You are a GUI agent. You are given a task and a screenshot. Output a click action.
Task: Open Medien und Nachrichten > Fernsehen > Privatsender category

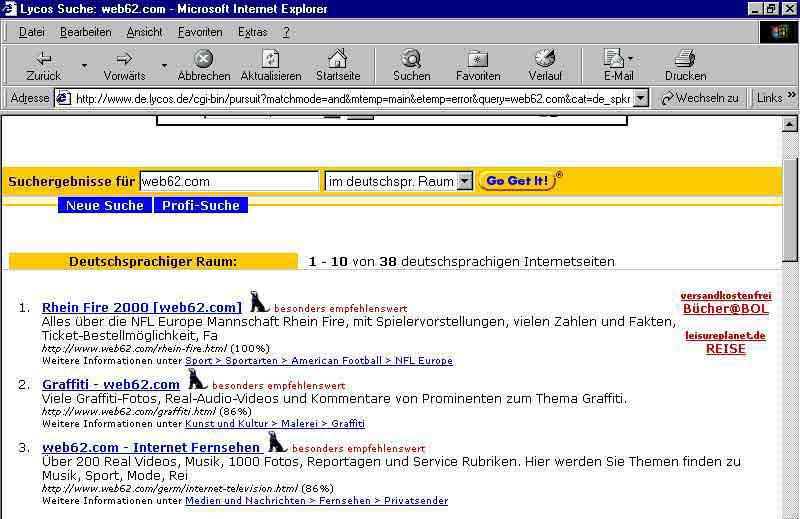[x=316, y=501]
